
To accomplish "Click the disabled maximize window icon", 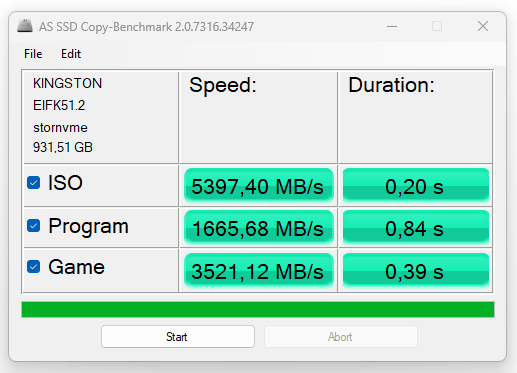I will coord(437,26).
